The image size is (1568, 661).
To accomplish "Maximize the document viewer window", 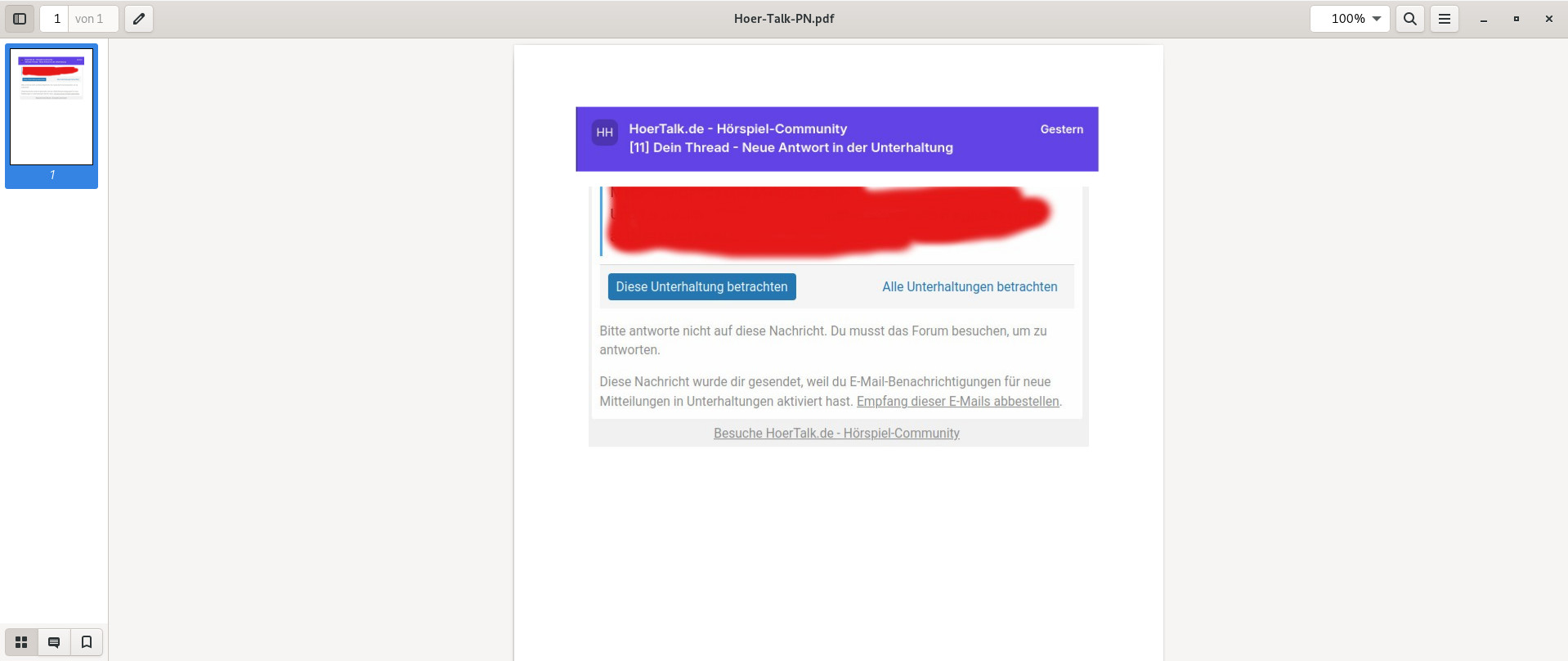I will 1516,19.
